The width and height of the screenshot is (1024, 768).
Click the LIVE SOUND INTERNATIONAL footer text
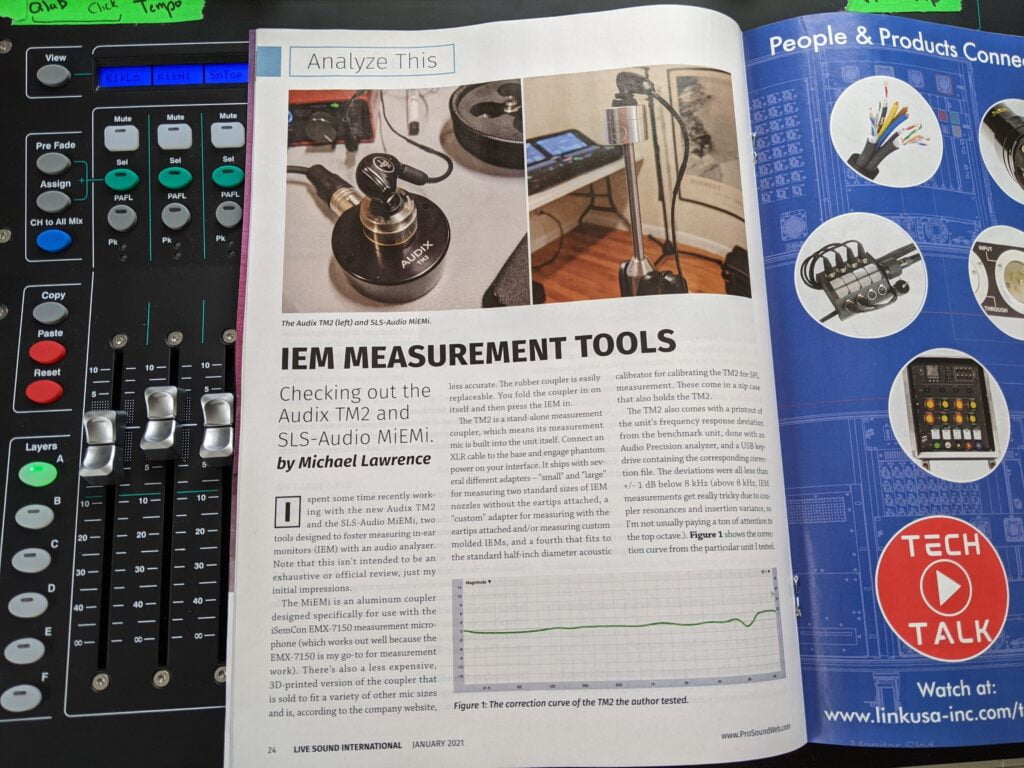pos(347,746)
